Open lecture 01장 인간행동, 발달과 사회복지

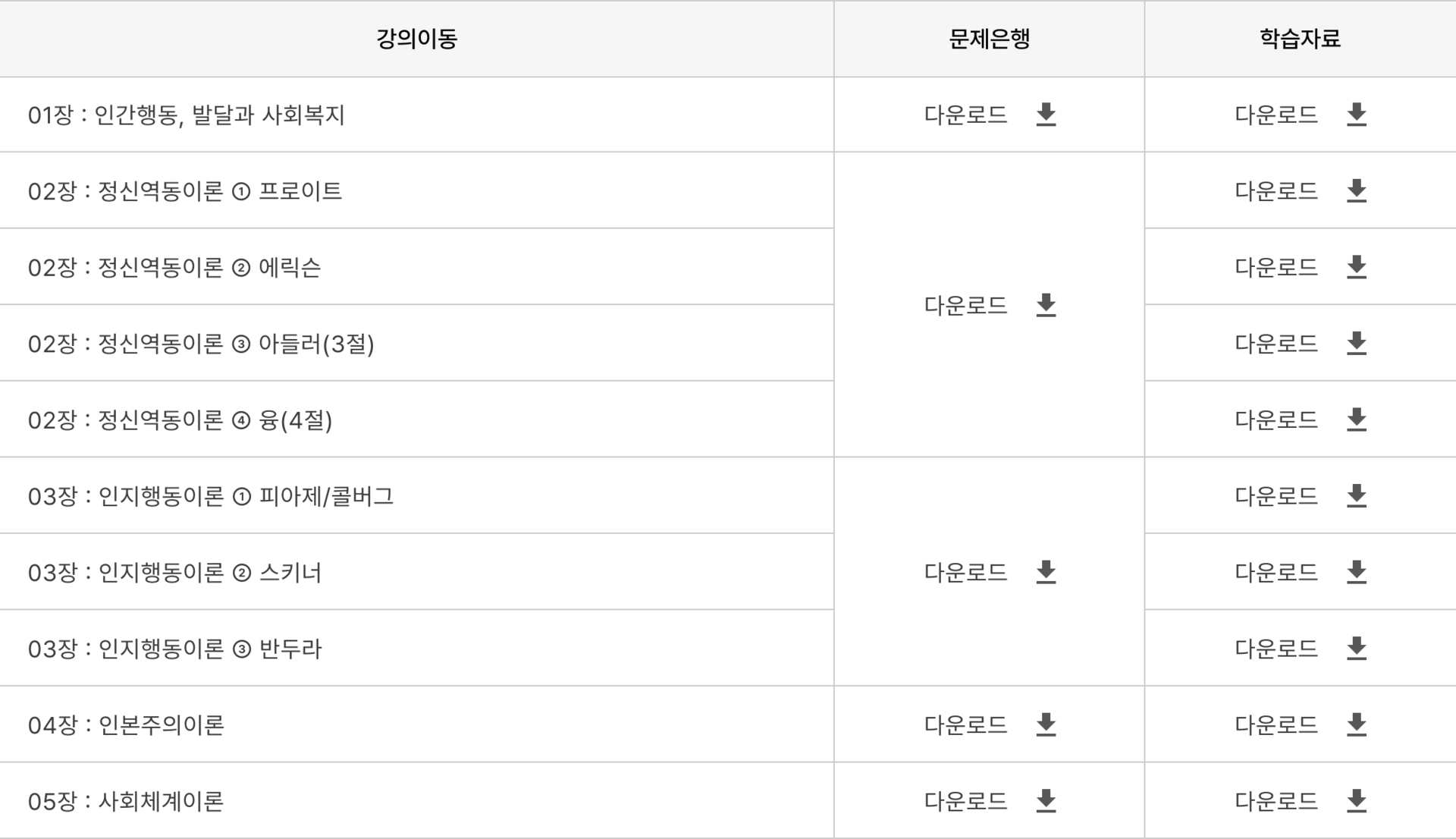[187, 115]
